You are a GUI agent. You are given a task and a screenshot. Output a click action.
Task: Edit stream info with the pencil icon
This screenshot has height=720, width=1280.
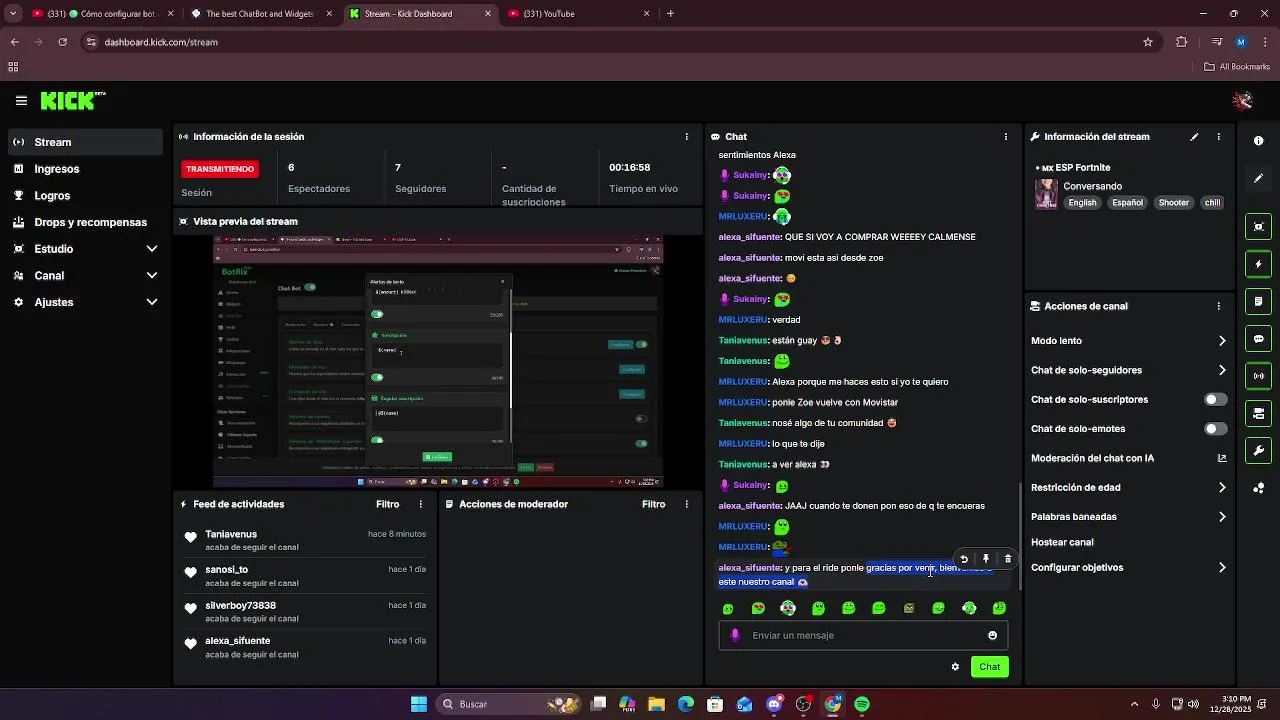click(1194, 137)
